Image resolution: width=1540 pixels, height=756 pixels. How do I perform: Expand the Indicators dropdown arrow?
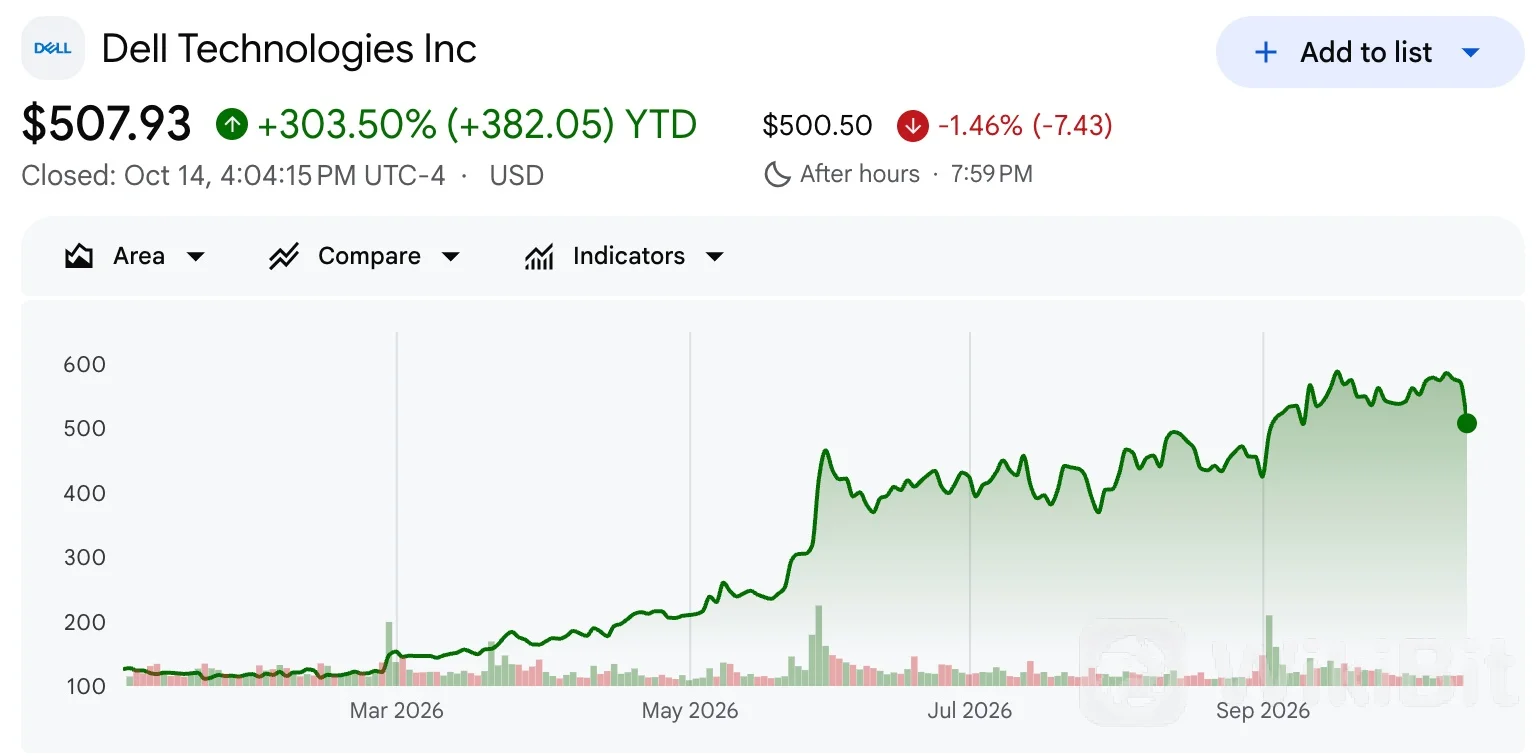coord(714,257)
